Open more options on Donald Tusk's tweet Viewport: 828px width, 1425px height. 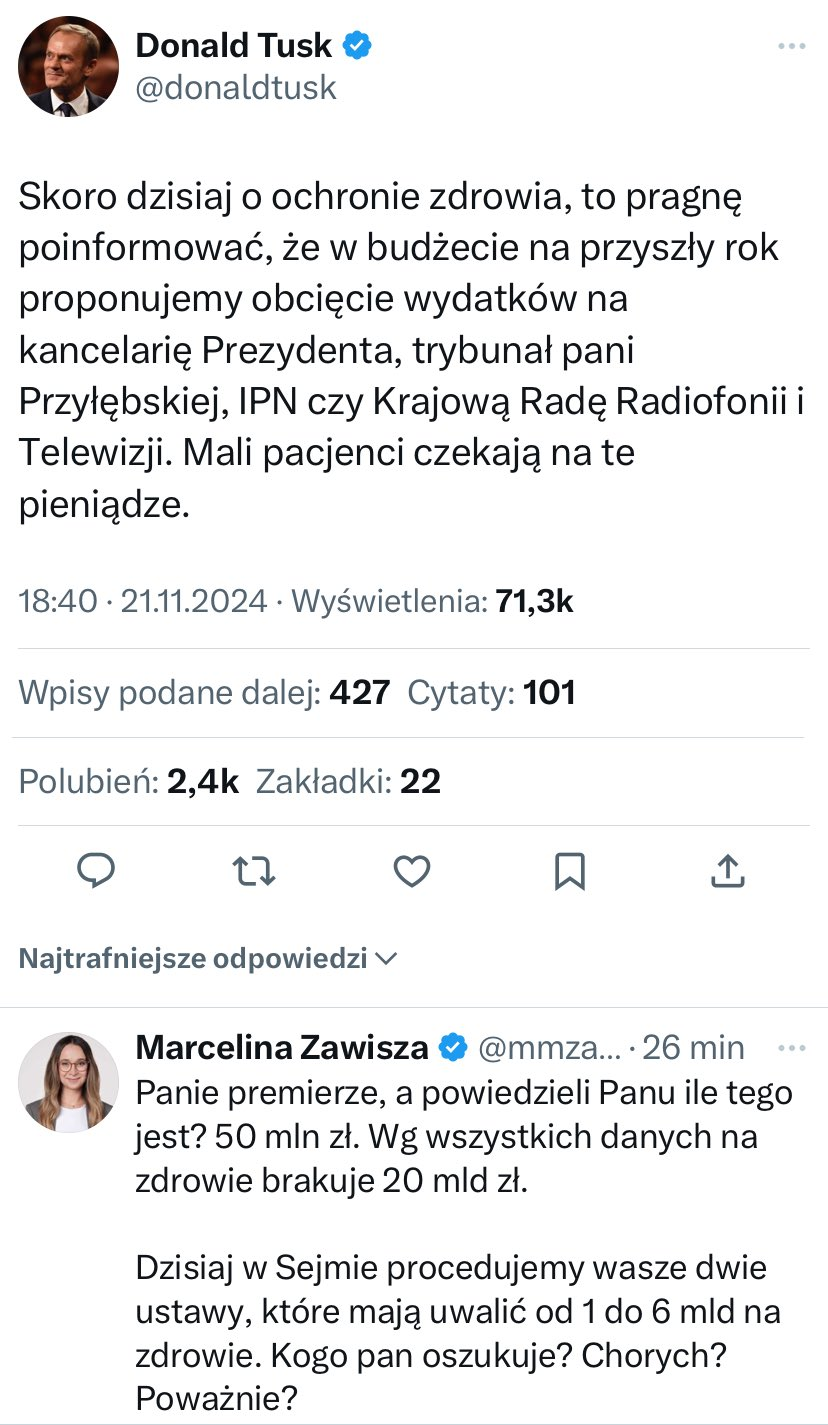click(x=791, y=47)
